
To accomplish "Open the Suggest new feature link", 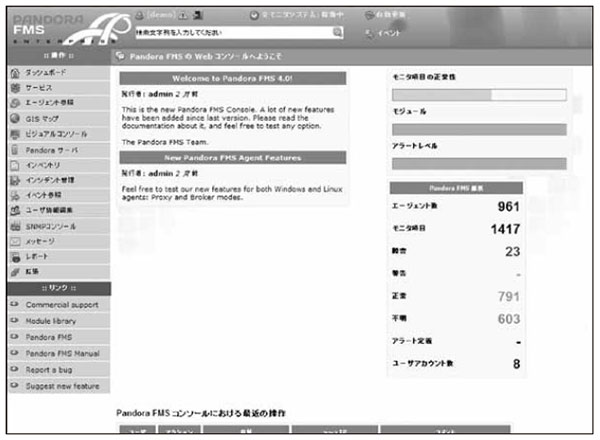I will point(63,386).
